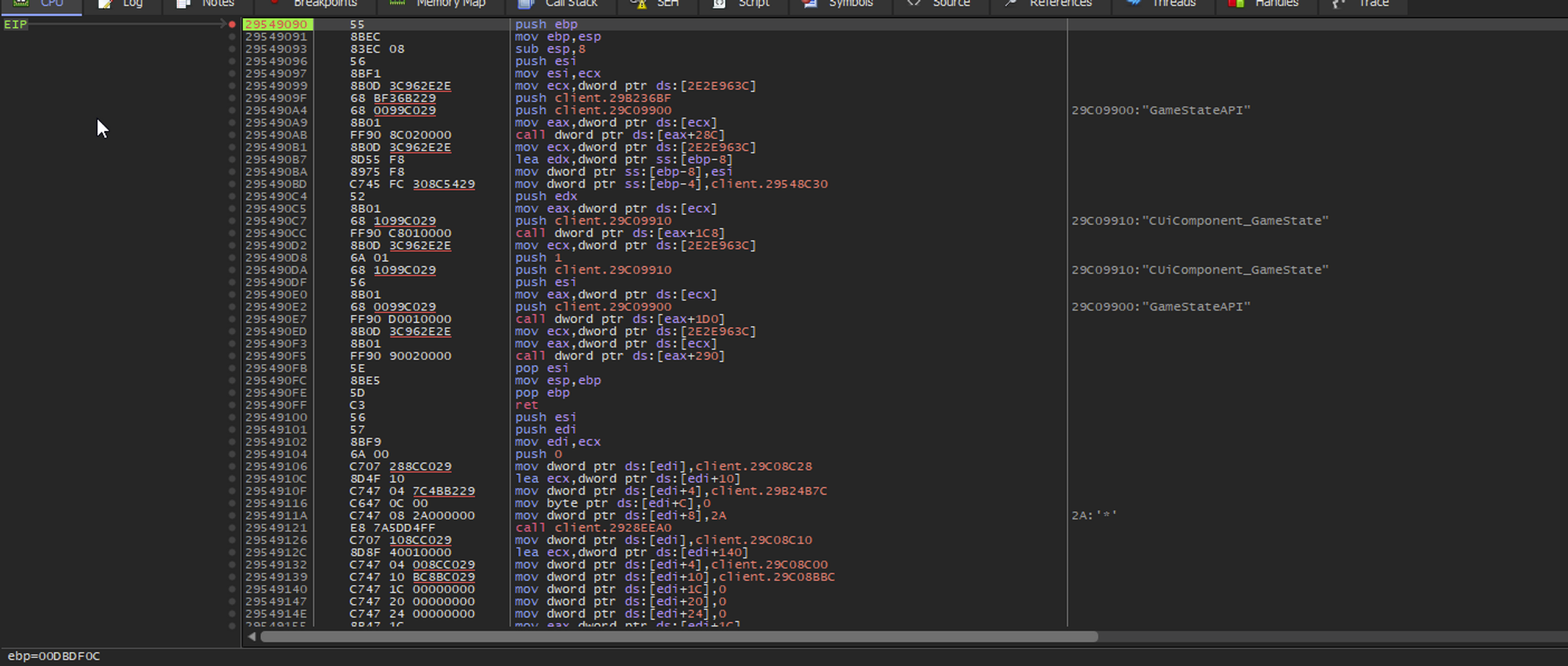
Task: Select CUiComponent_GameState comment on row 295490DA
Action: (x=1200, y=270)
